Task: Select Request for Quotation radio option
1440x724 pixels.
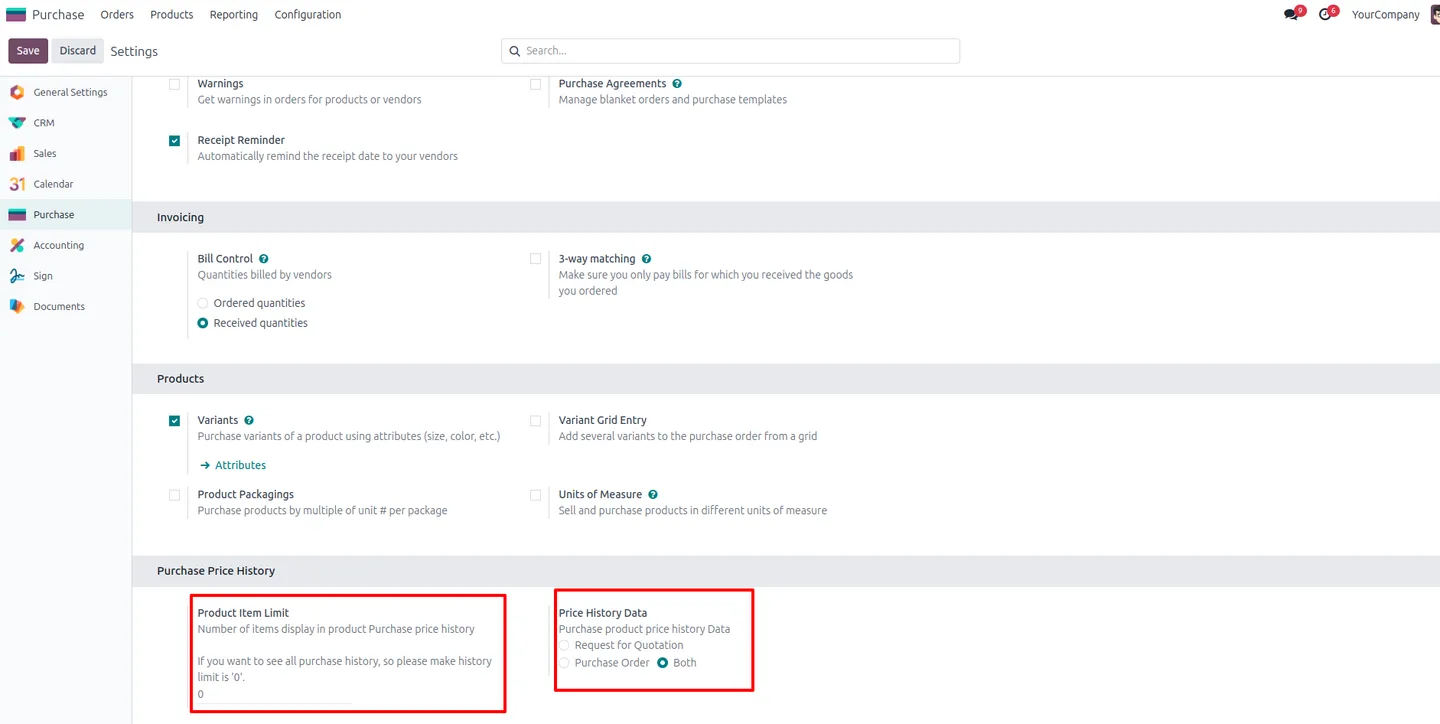Action: 565,646
